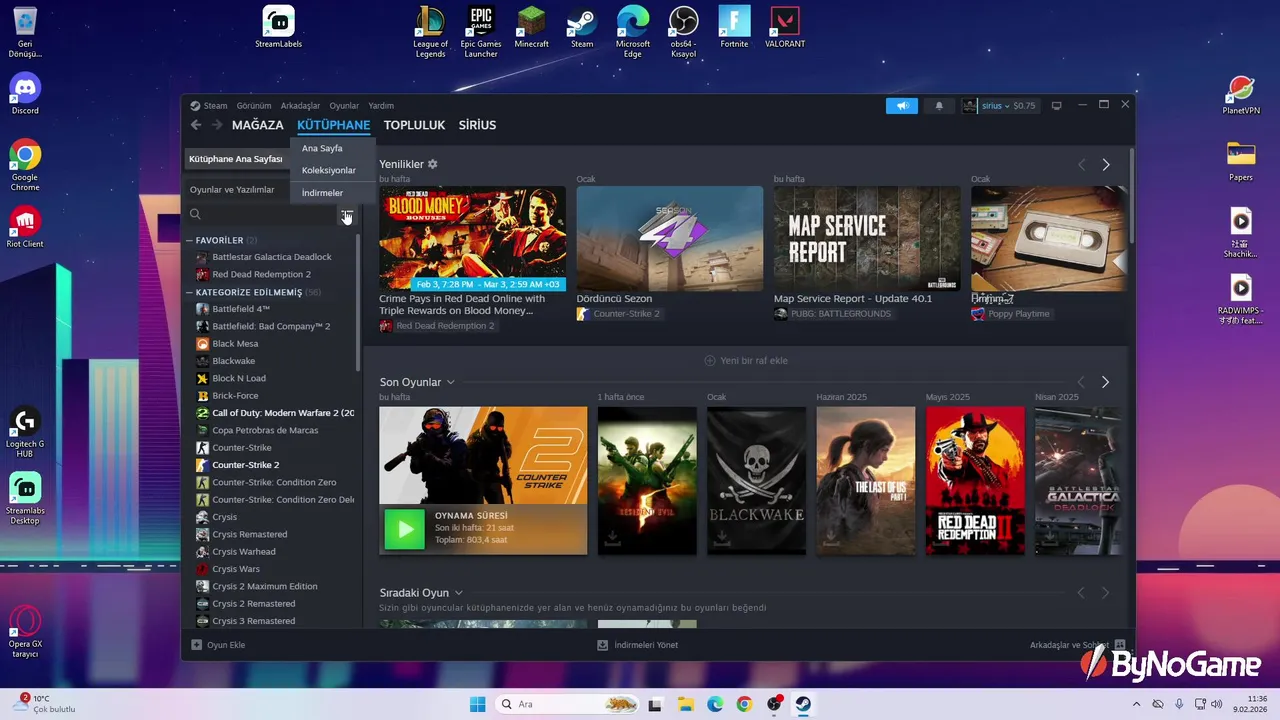This screenshot has width=1280, height=720.
Task: Click Arkadaşlar ve Sohbet link
Action: 1070,645
